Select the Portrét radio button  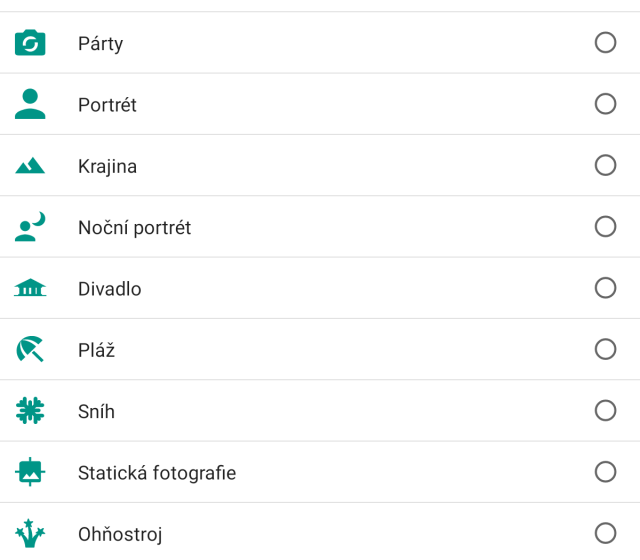pos(605,104)
